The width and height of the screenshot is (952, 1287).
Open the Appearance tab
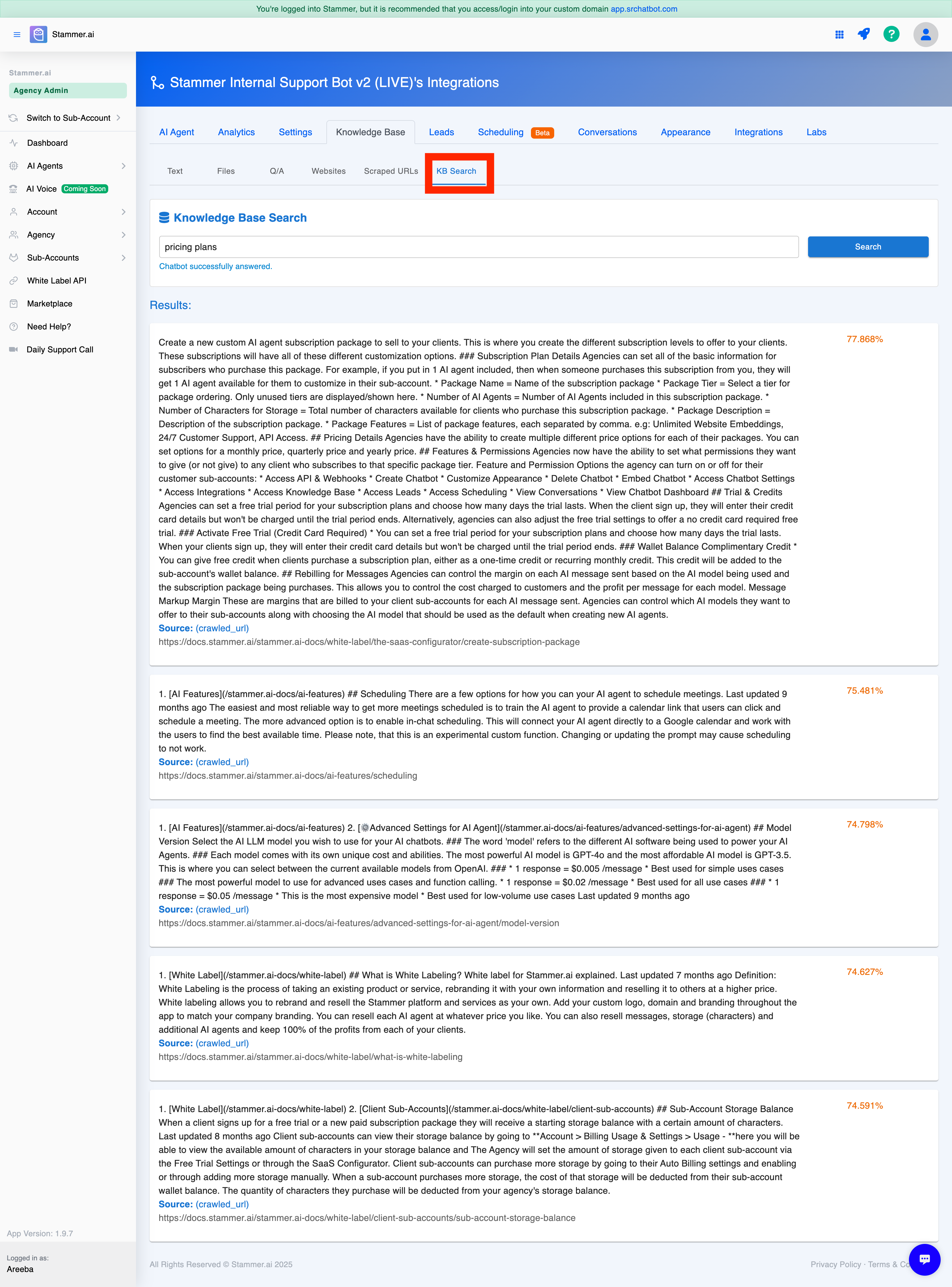[x=685, y=132]
